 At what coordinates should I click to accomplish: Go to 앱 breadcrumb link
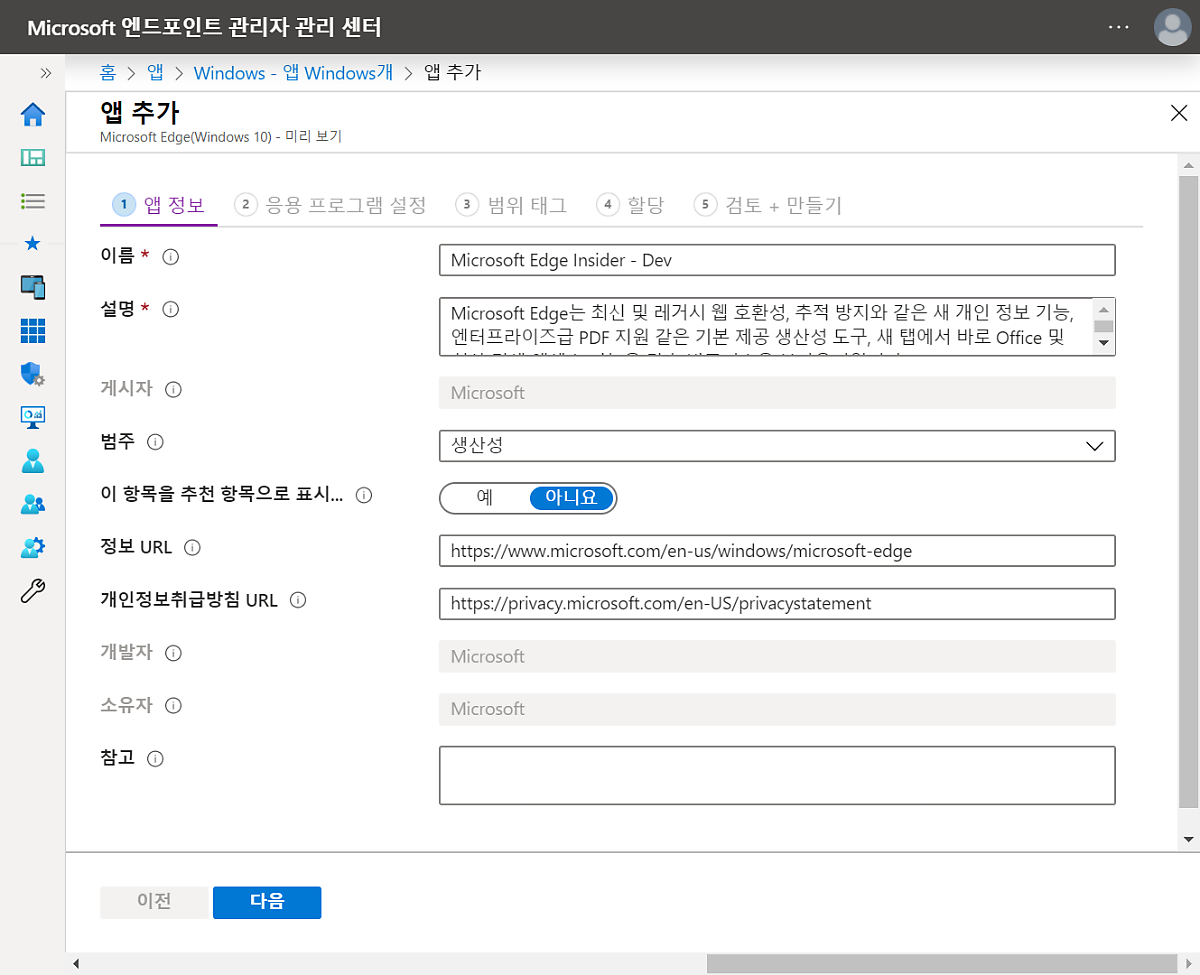pyautogui.click(x=156, y=73)
